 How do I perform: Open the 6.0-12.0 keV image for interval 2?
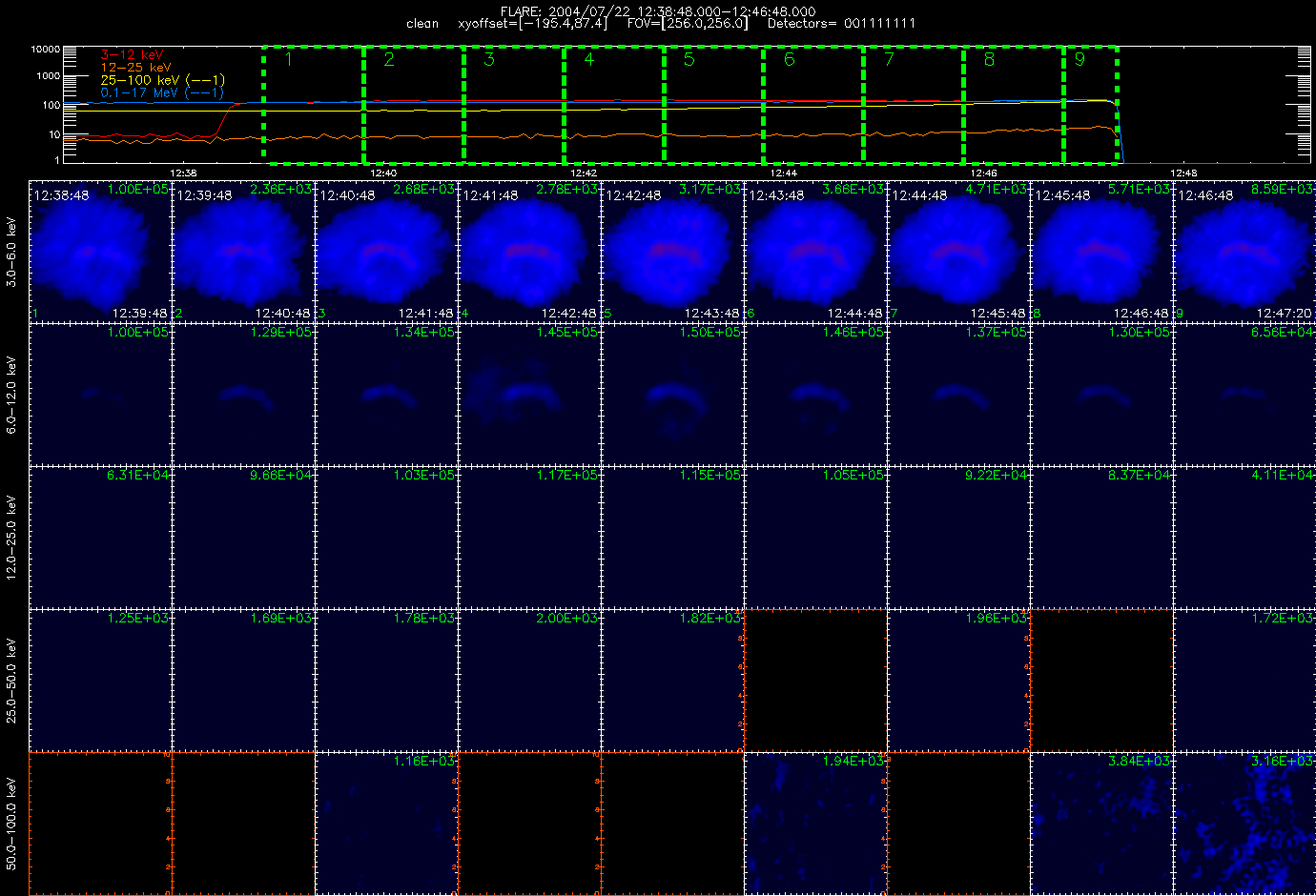pyautogui.click(x=243, y=395)
